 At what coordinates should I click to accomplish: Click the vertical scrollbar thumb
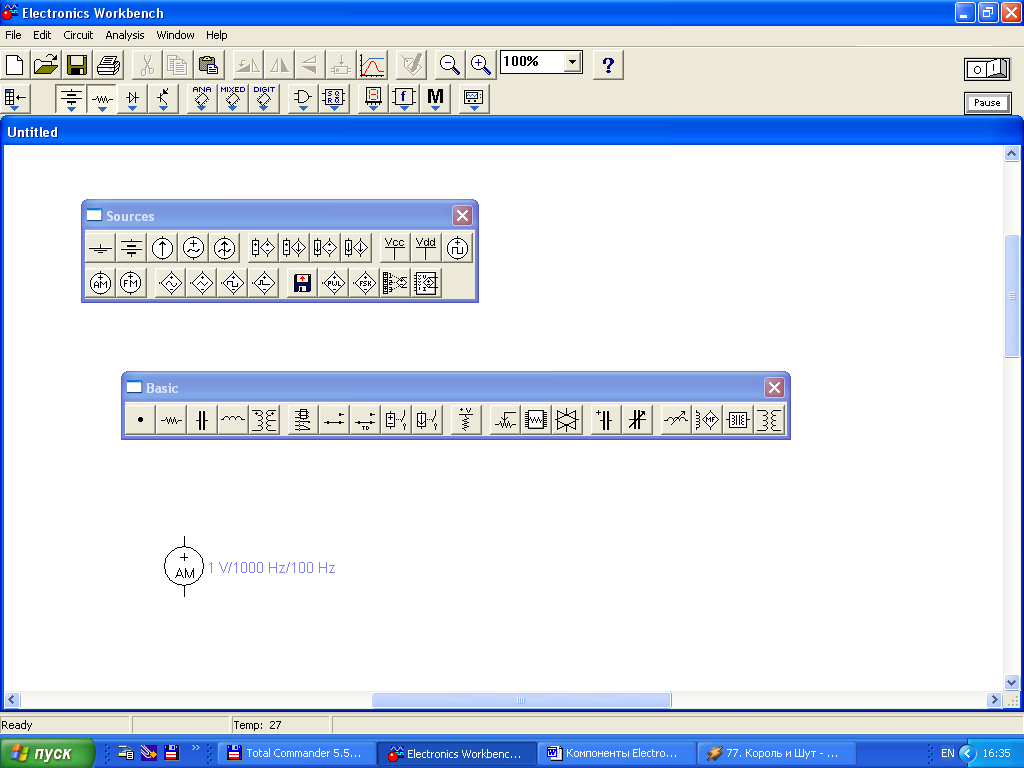coord(1012,296)
